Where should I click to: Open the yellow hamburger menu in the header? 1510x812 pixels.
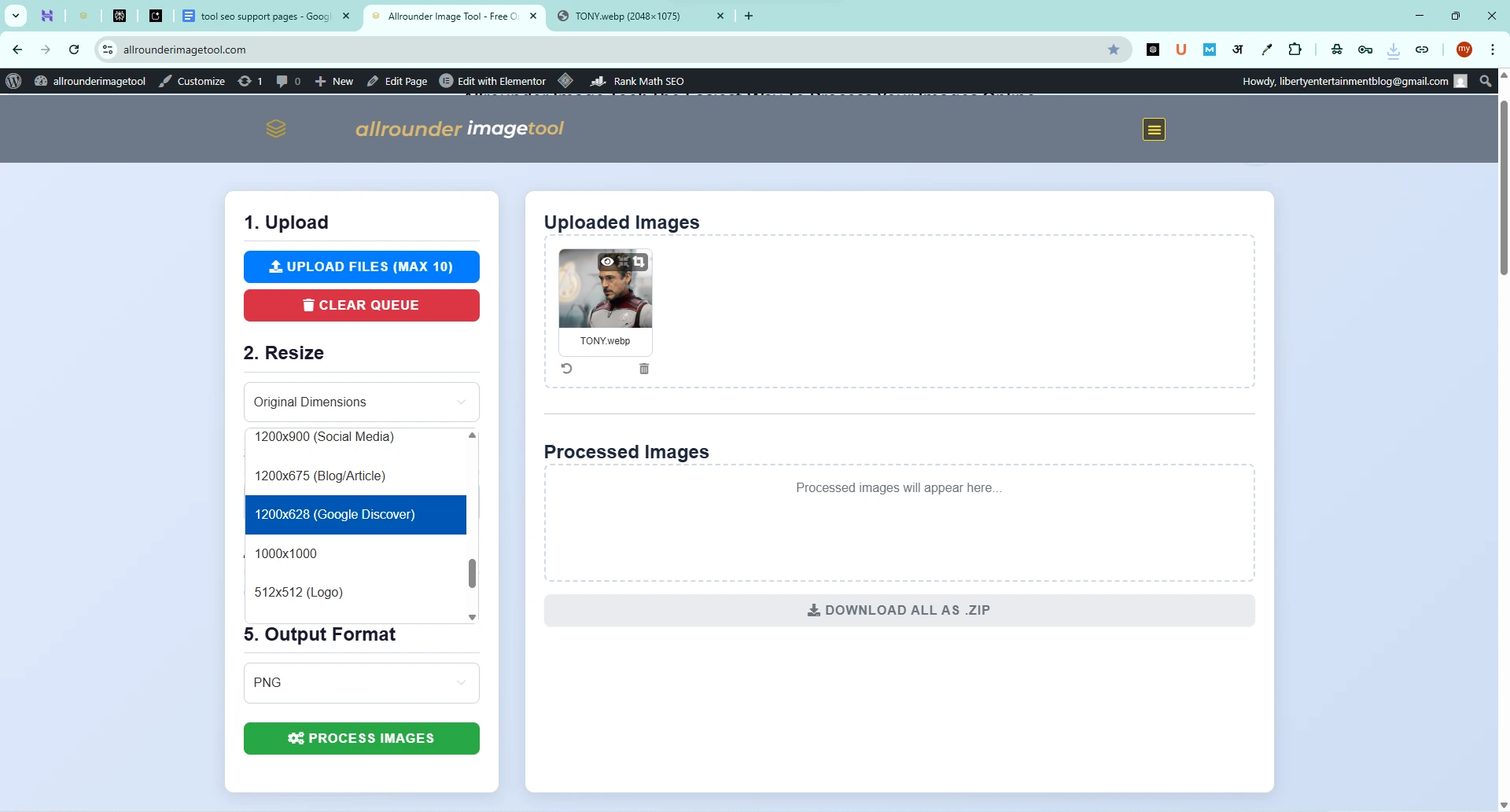click(1154, 130)
